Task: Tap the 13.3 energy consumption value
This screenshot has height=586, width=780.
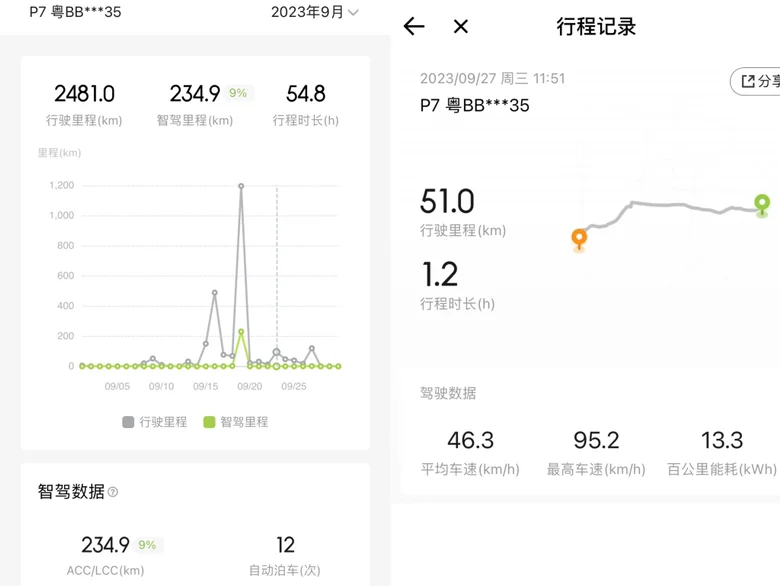Action: pos(722,440)
